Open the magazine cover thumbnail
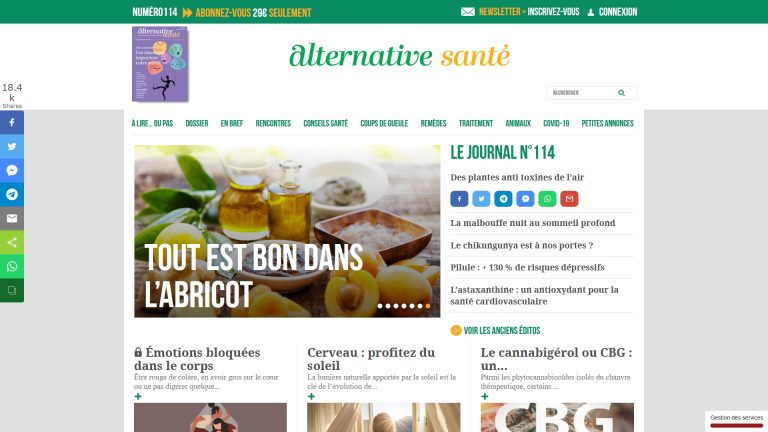Image resolution: width=768 pixels, height=432 pixels. coord(160,64)
